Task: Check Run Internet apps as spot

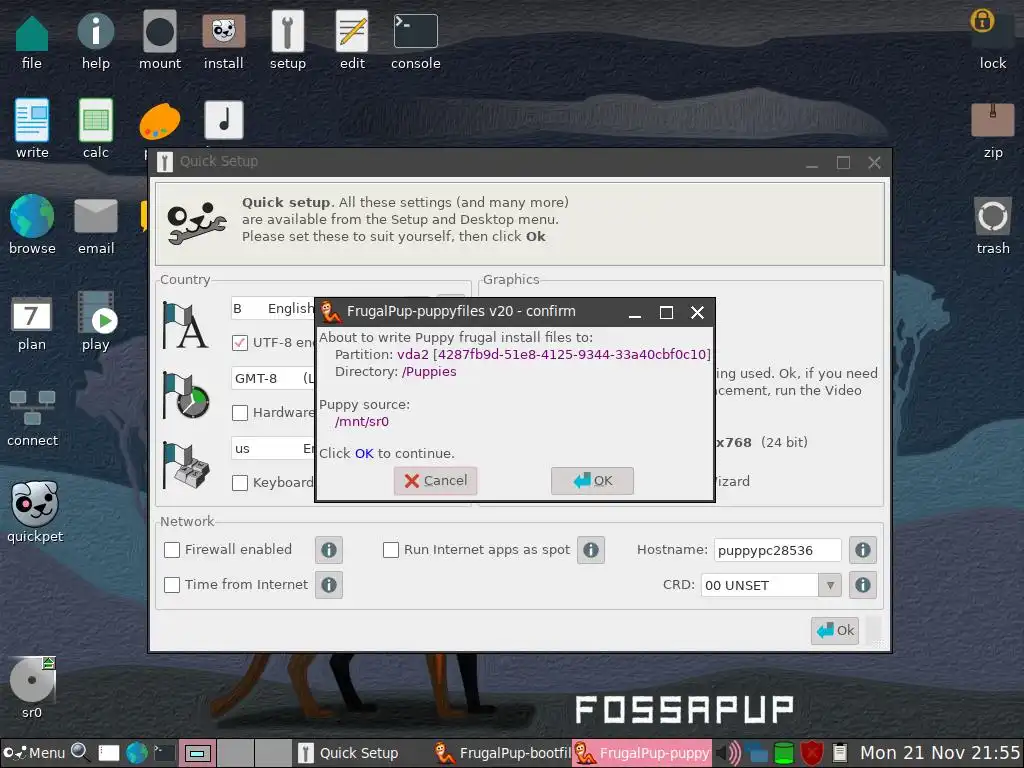Action: (x=391, y=550)
